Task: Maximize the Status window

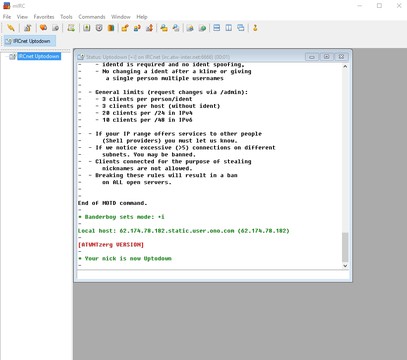Action: [x=327, y=57]
